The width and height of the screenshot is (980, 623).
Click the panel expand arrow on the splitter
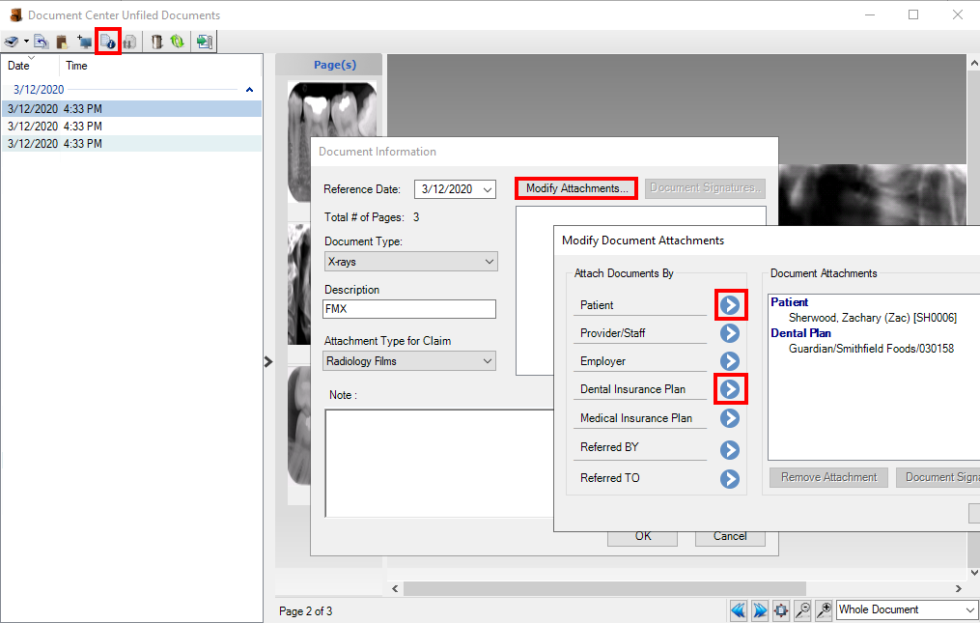click(268, 362)
